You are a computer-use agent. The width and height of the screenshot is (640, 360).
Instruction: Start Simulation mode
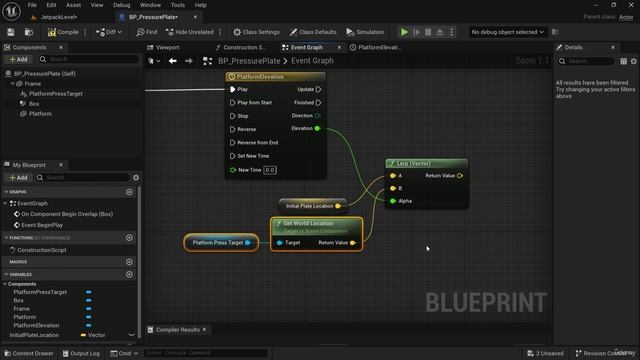click(365, 32)
